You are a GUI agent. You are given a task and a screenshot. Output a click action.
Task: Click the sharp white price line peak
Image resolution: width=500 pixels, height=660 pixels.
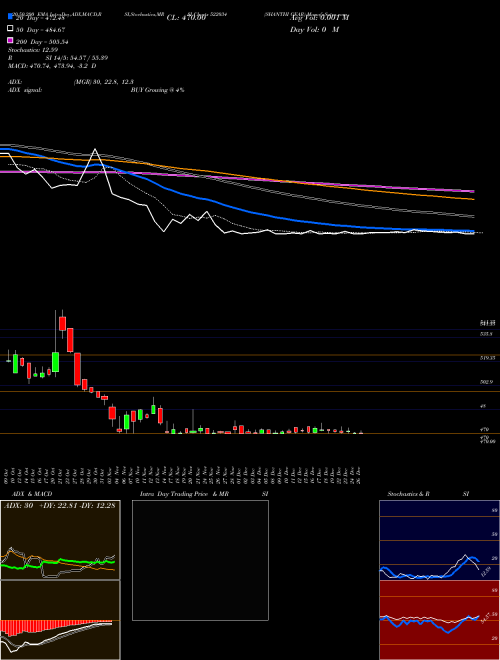[x=95, y=150]
